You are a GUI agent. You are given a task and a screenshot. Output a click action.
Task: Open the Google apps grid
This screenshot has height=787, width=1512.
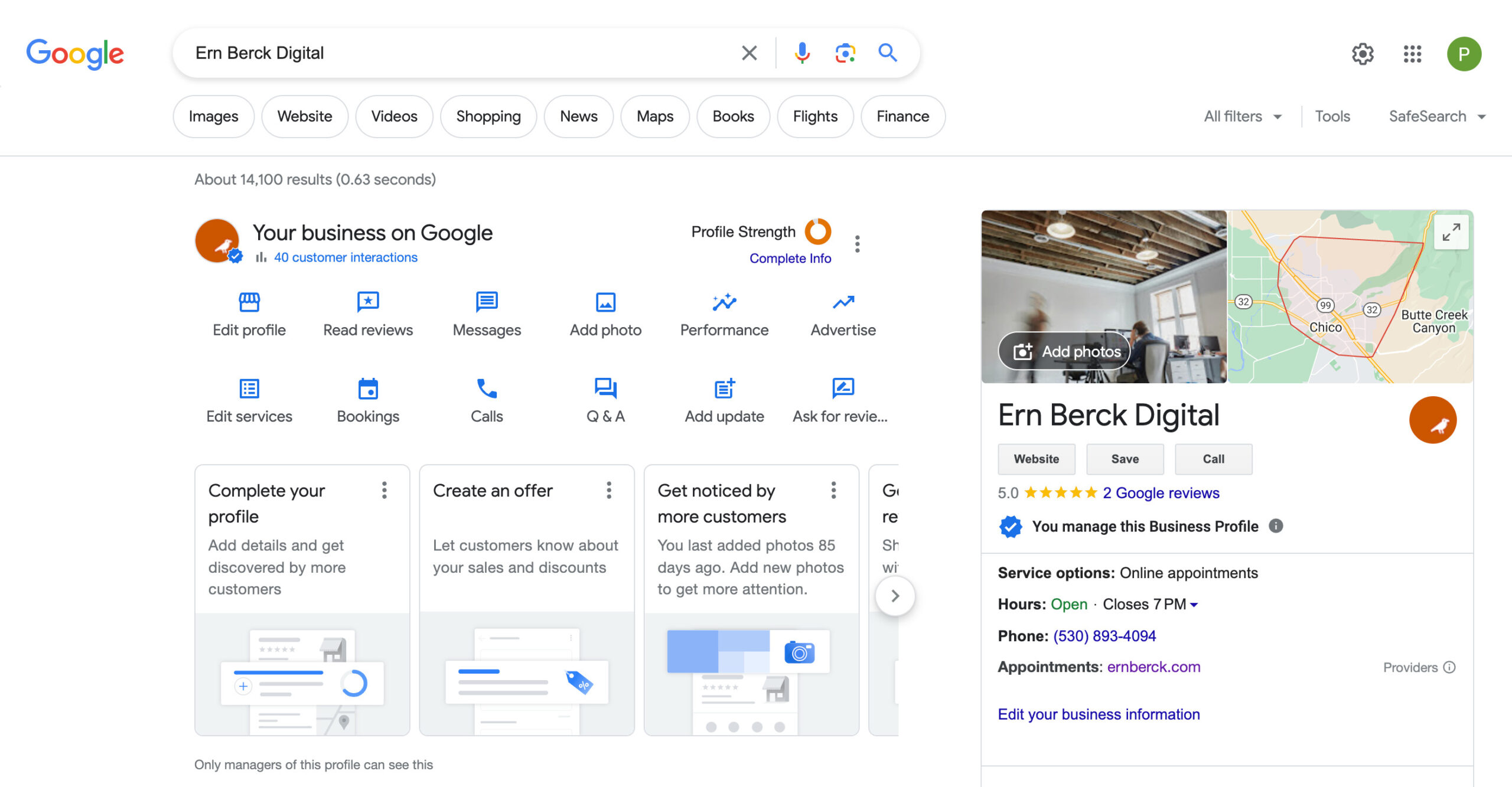coord(1412,54)
